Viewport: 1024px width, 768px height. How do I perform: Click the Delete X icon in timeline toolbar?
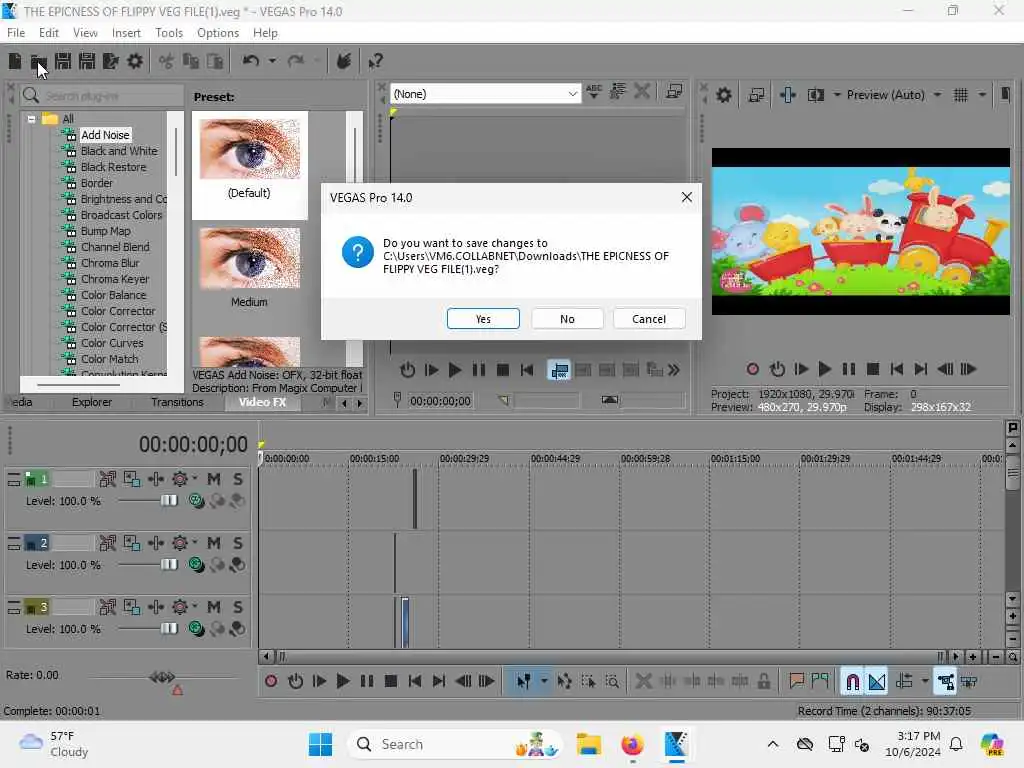point(643,681)
